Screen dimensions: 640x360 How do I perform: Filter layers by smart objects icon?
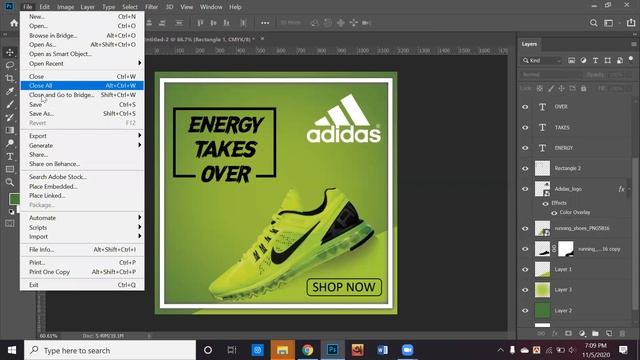coord(620,60)
